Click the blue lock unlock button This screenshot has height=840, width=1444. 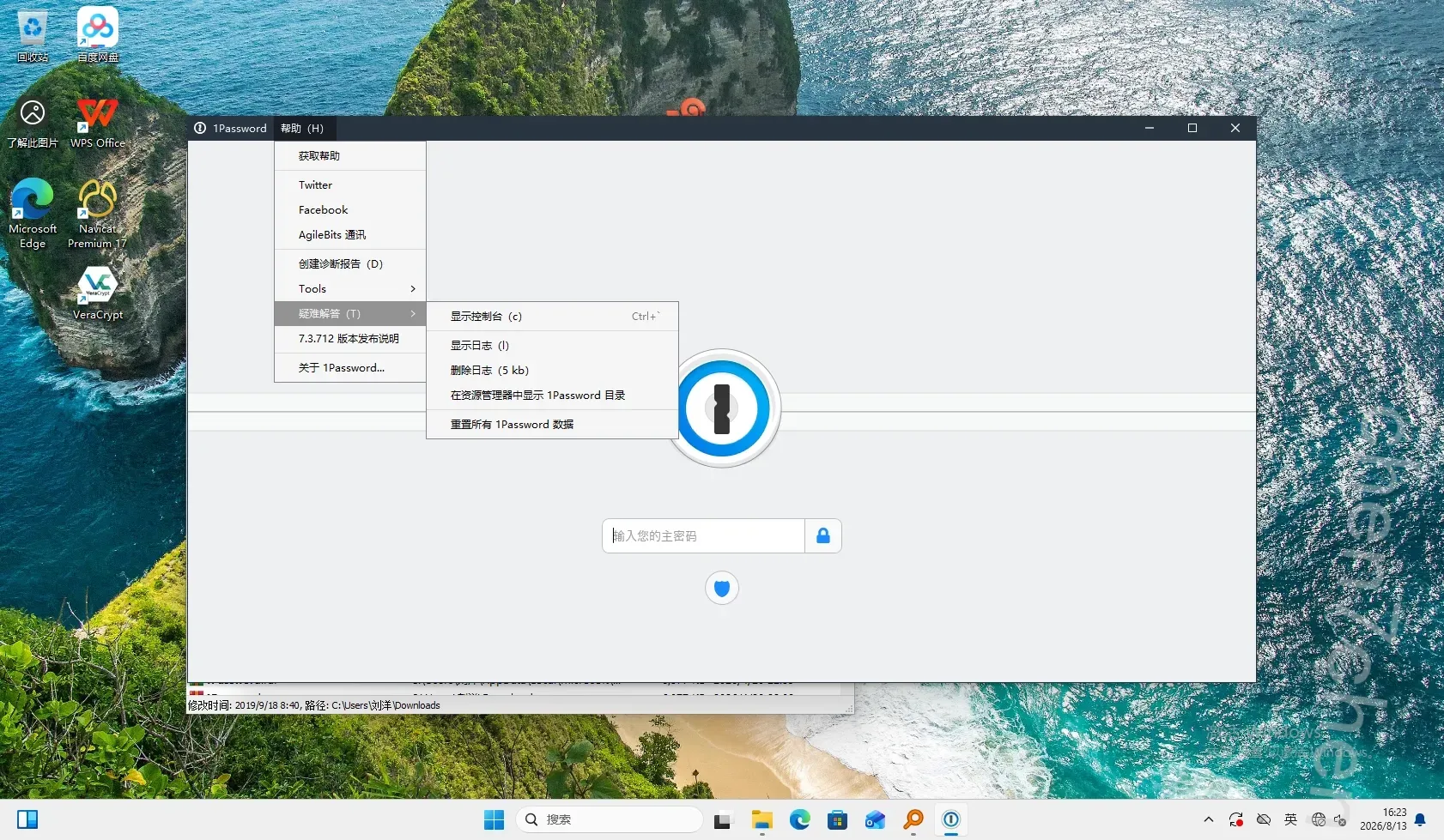(823, 536)
